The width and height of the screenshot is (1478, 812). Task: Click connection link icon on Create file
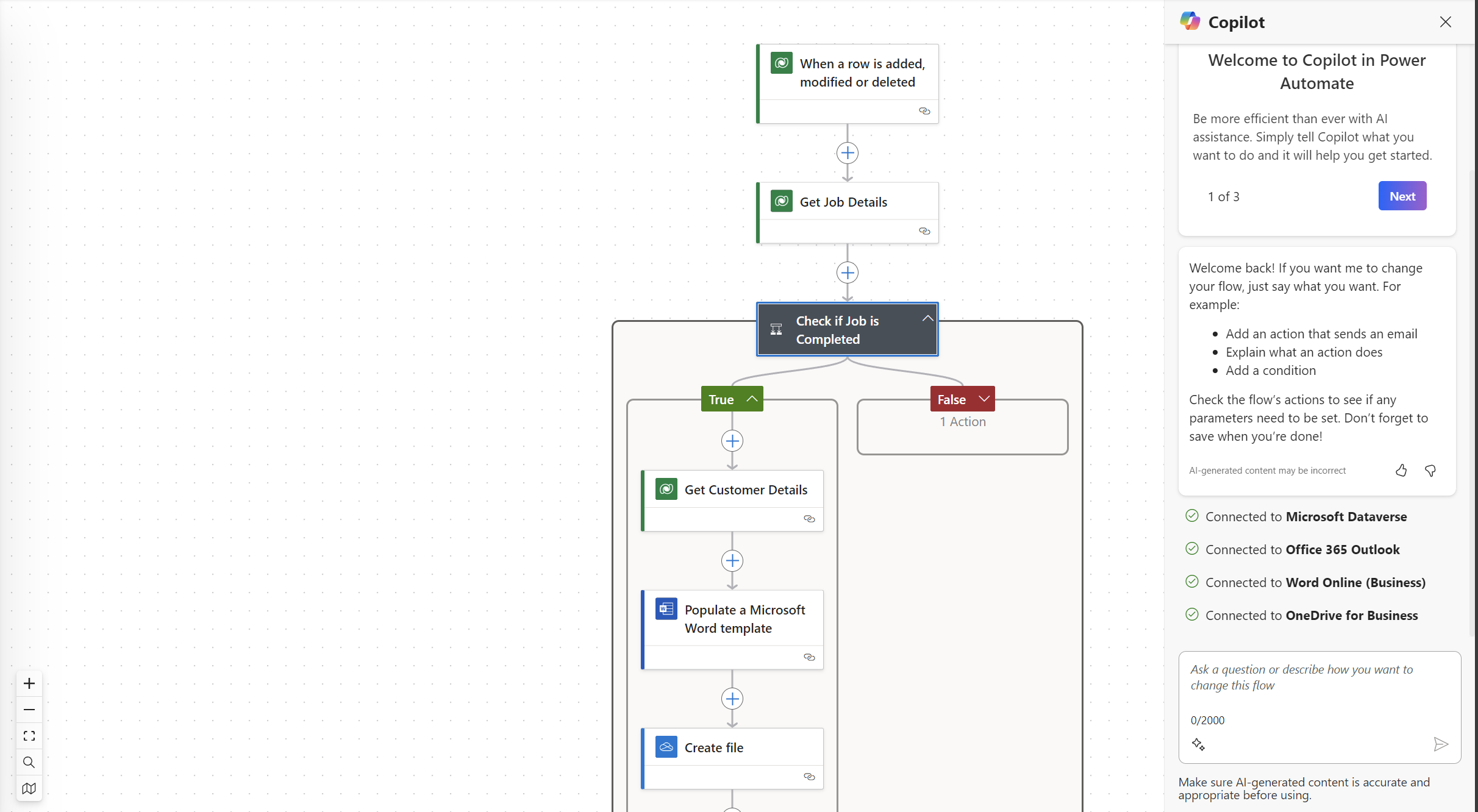[x=809, y=777]
